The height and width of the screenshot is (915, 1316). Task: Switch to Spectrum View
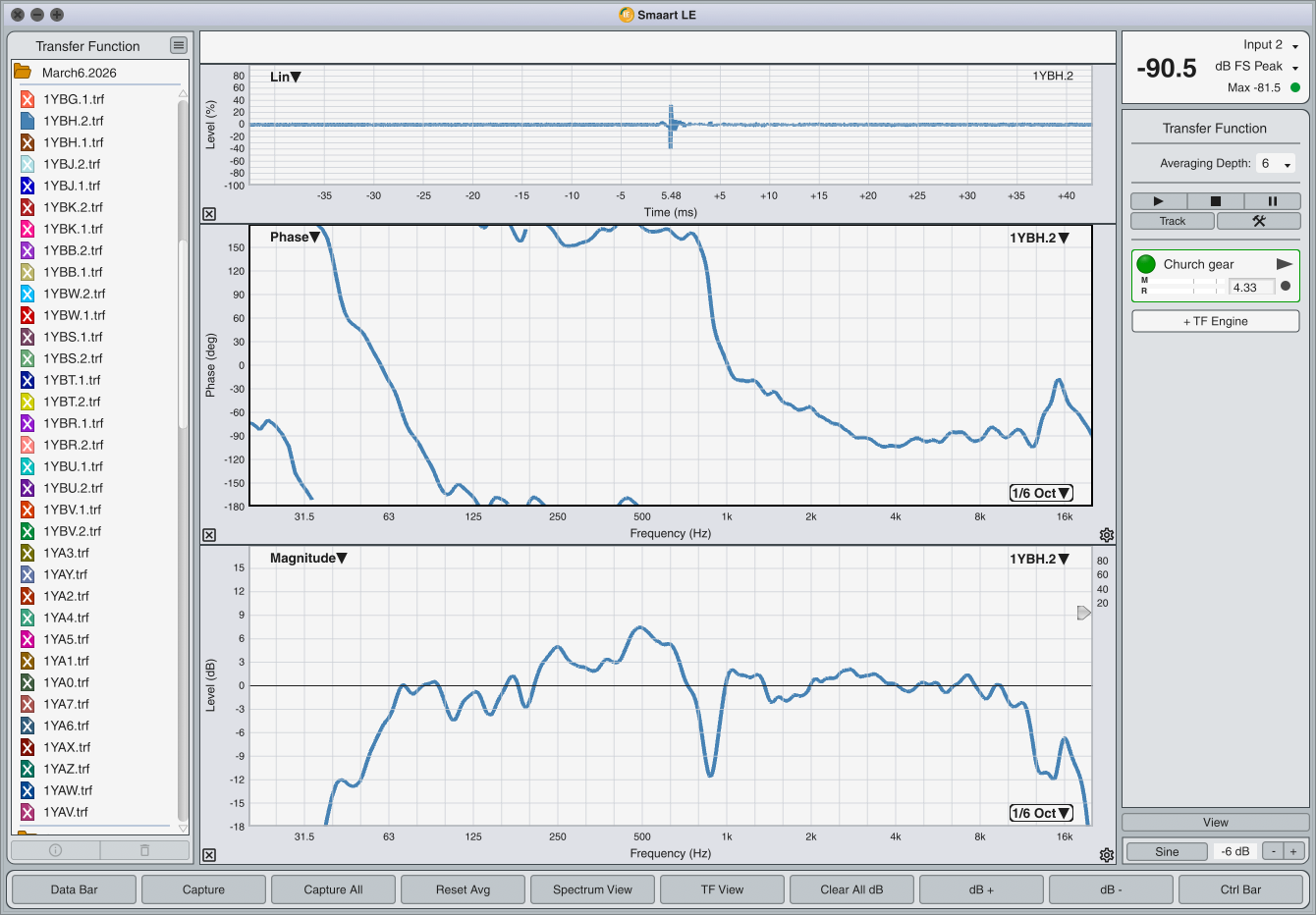pyautogui.click(x=592, y=889)
